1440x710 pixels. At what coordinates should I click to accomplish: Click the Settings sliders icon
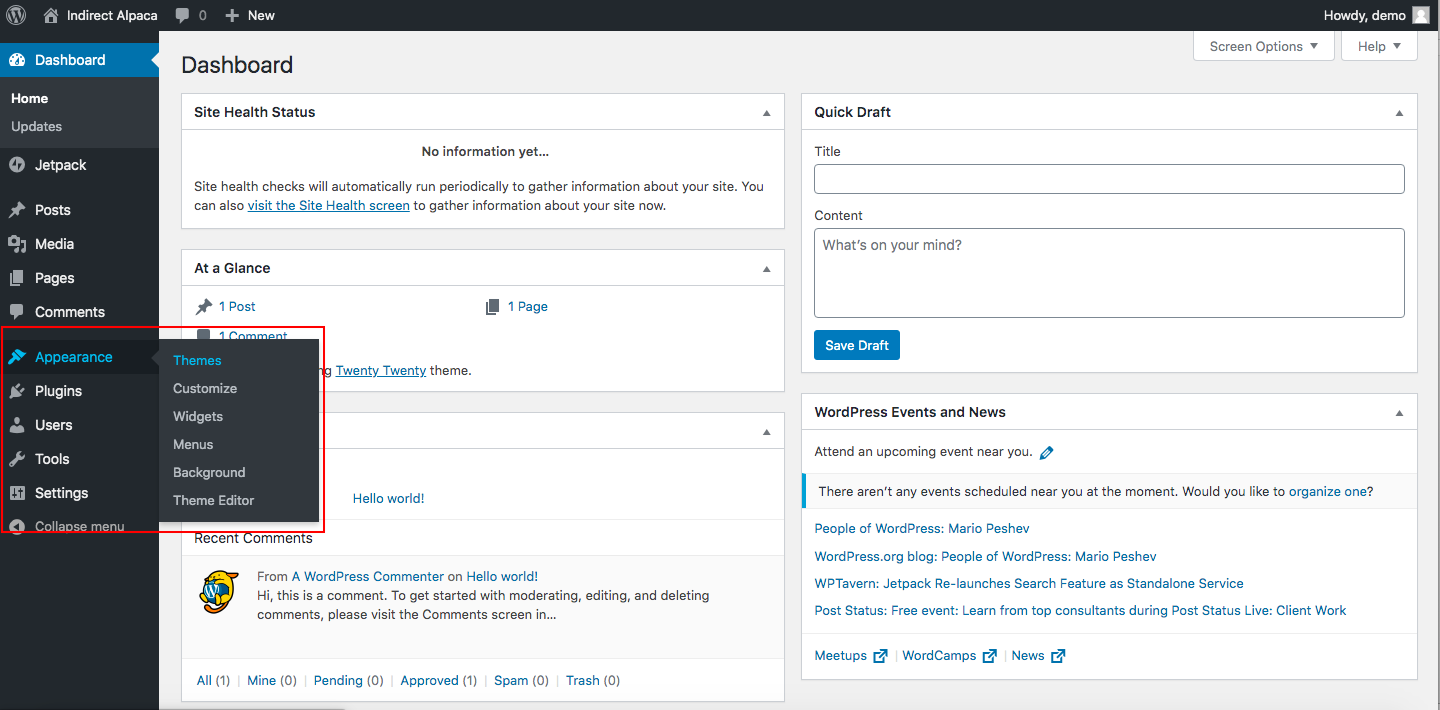tap(17, 493)
